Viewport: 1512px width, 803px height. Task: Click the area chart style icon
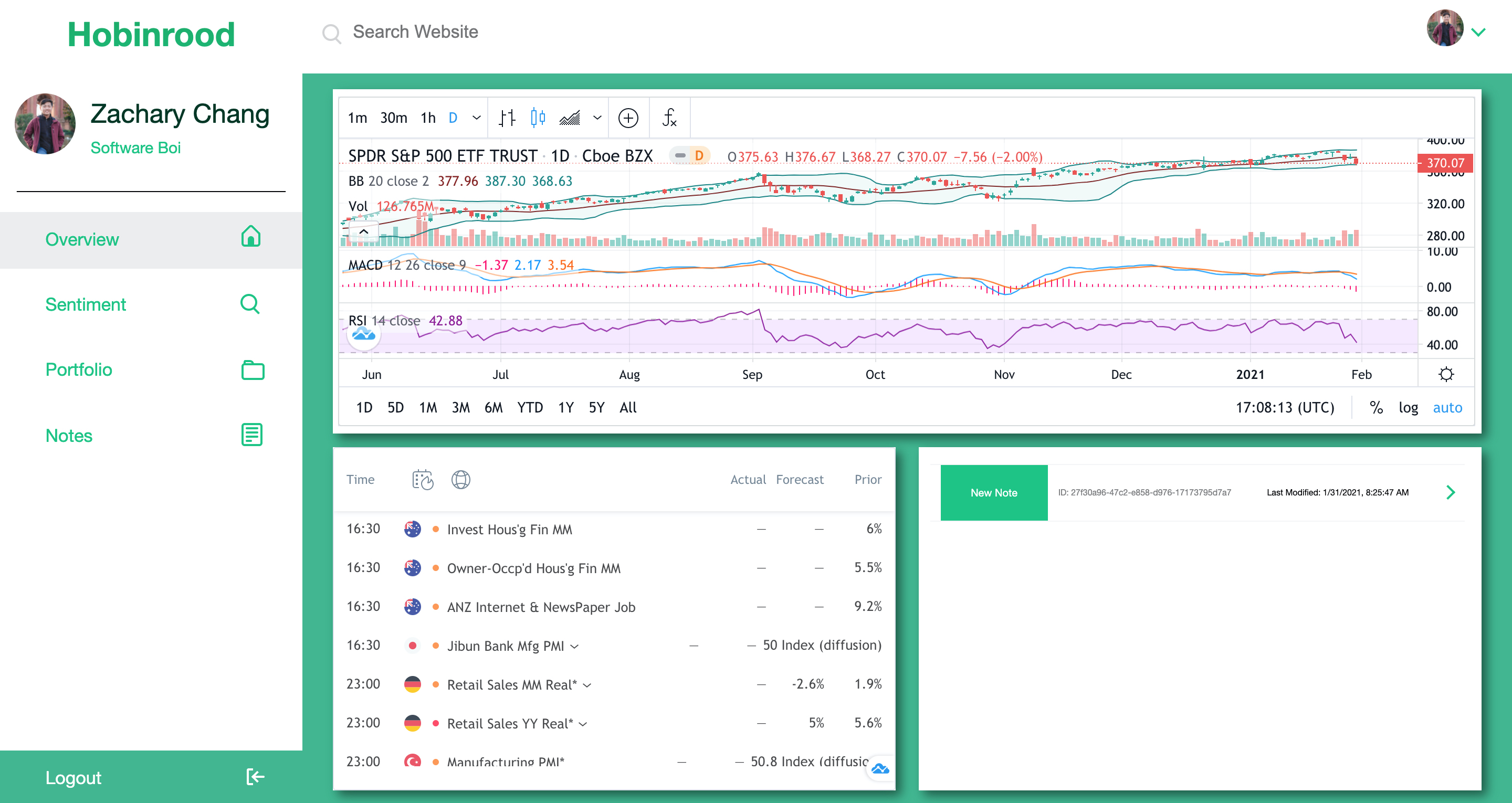tap(570, 118)
